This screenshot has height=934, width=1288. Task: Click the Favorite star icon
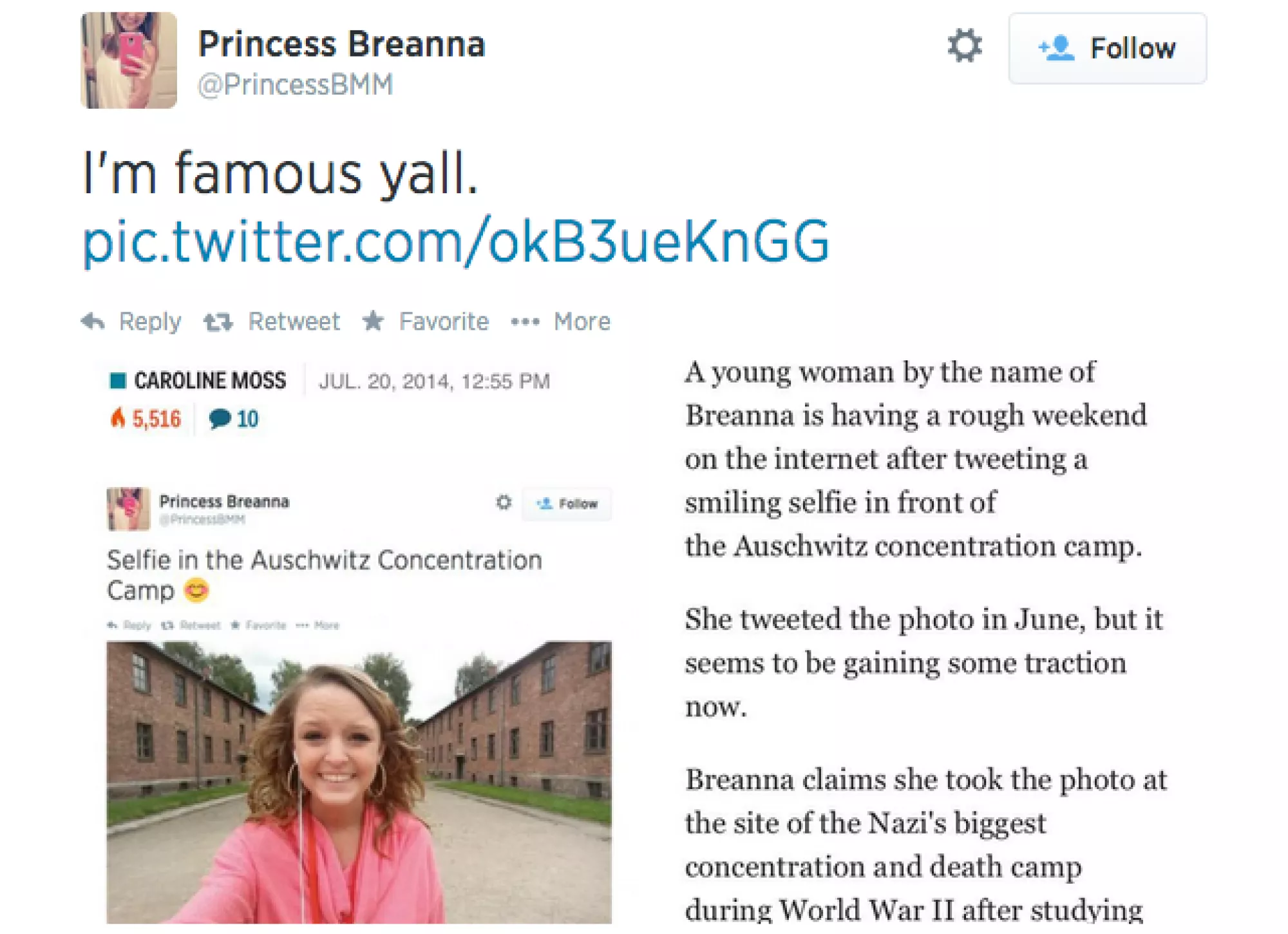(x=373, y=320)
